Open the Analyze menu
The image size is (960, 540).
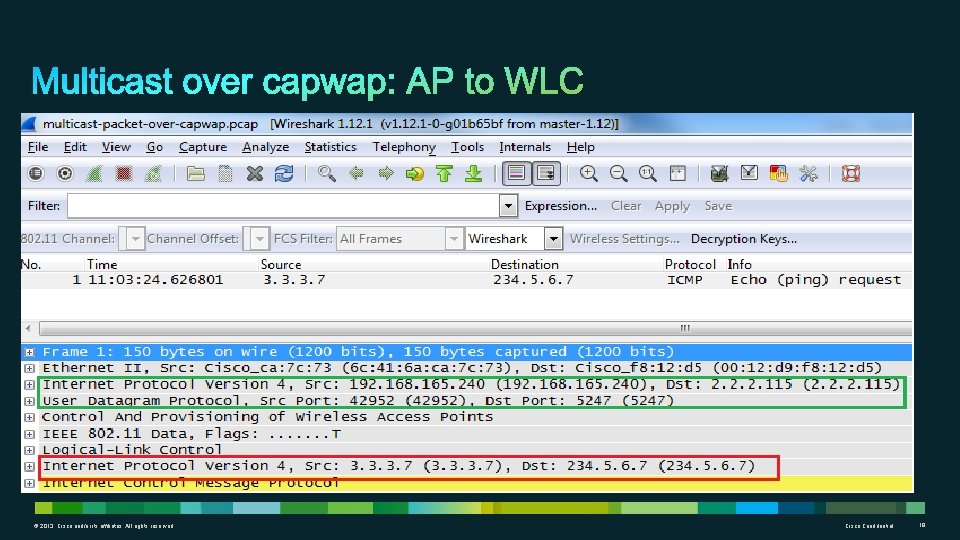265,147
